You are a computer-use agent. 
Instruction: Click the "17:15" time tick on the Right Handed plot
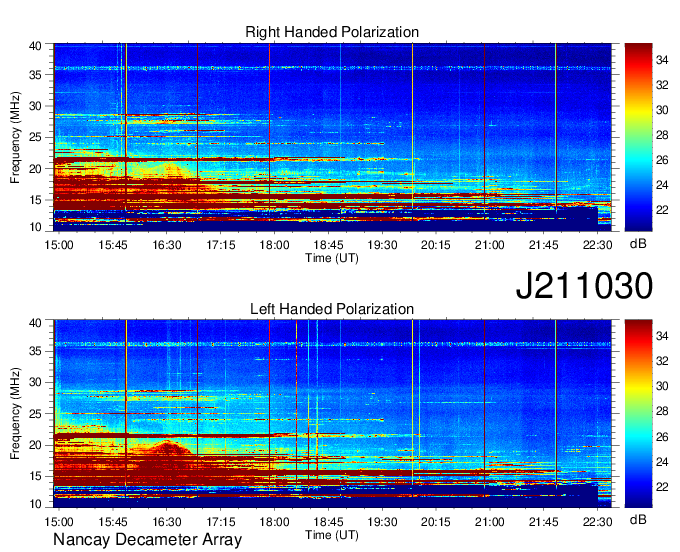(x=220, y=245)
